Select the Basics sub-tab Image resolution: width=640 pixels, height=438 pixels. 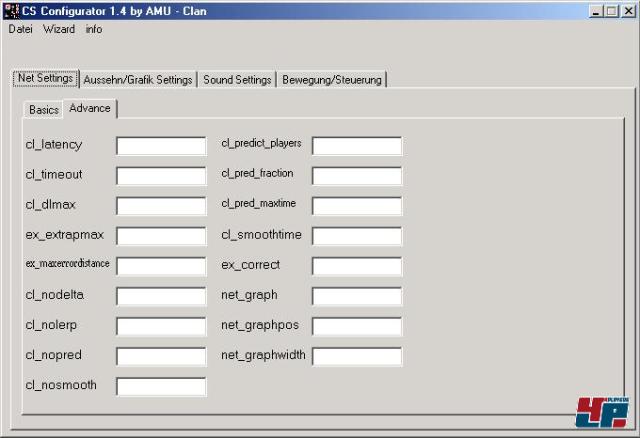44,110
